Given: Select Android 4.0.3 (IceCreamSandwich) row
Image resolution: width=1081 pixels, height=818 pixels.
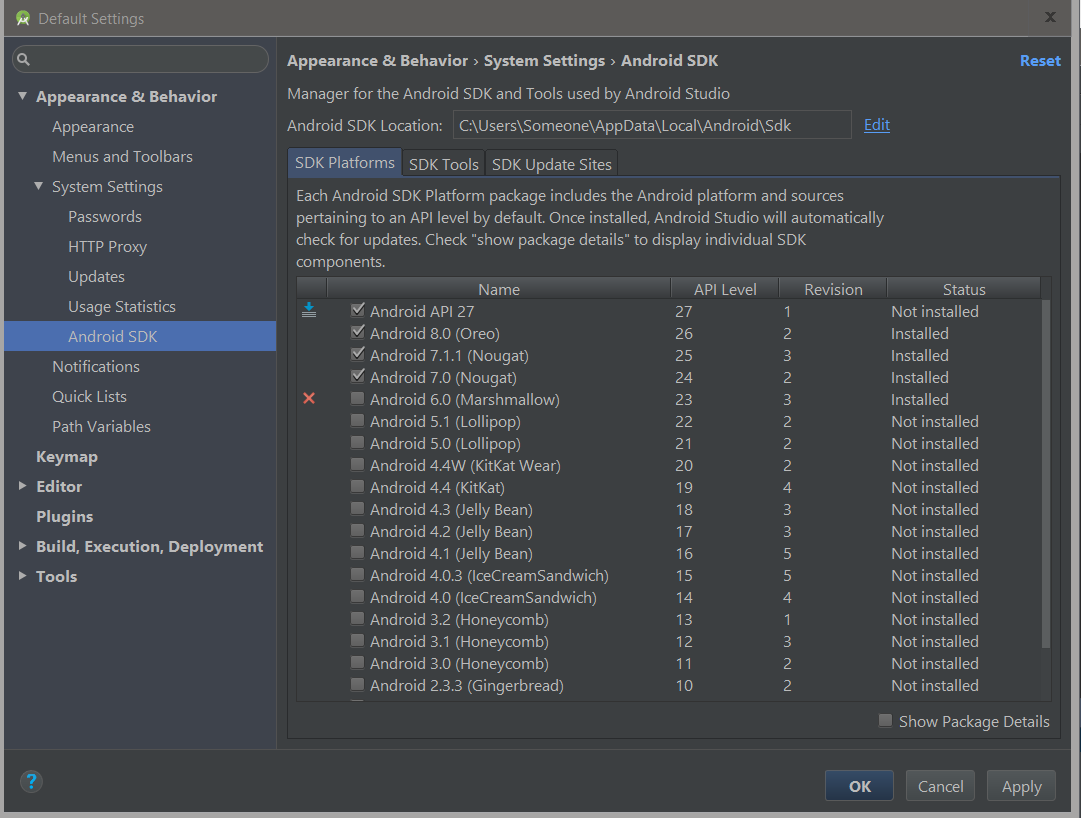Looking at the screenshot, I should (669, 575).
